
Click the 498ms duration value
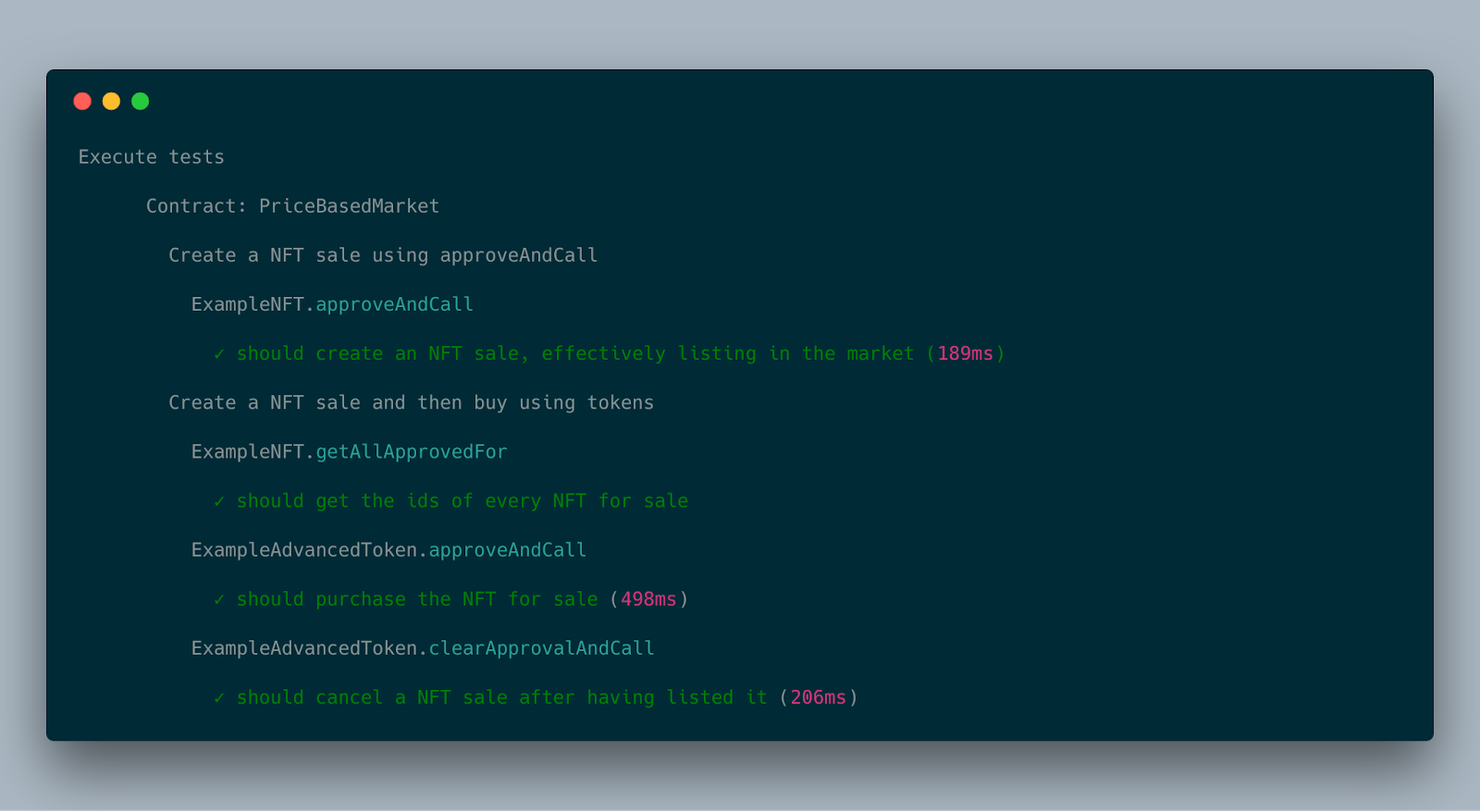coord(648,599)
